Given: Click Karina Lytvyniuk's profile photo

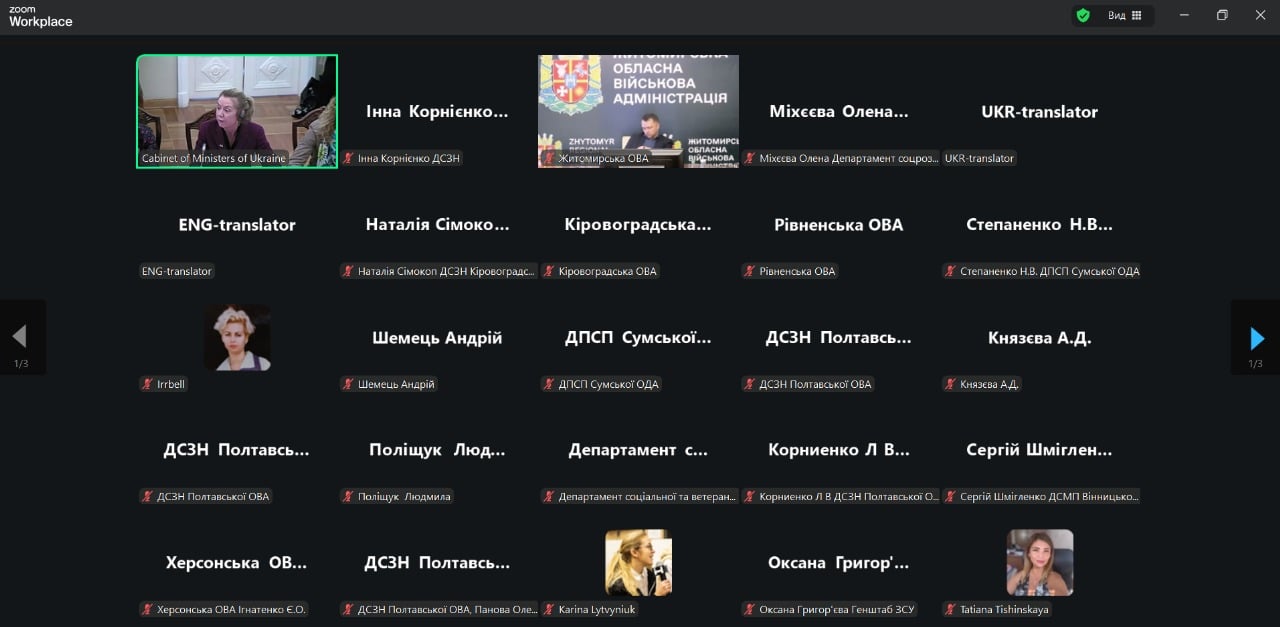Looking at the screenshot, I should 638,563.
